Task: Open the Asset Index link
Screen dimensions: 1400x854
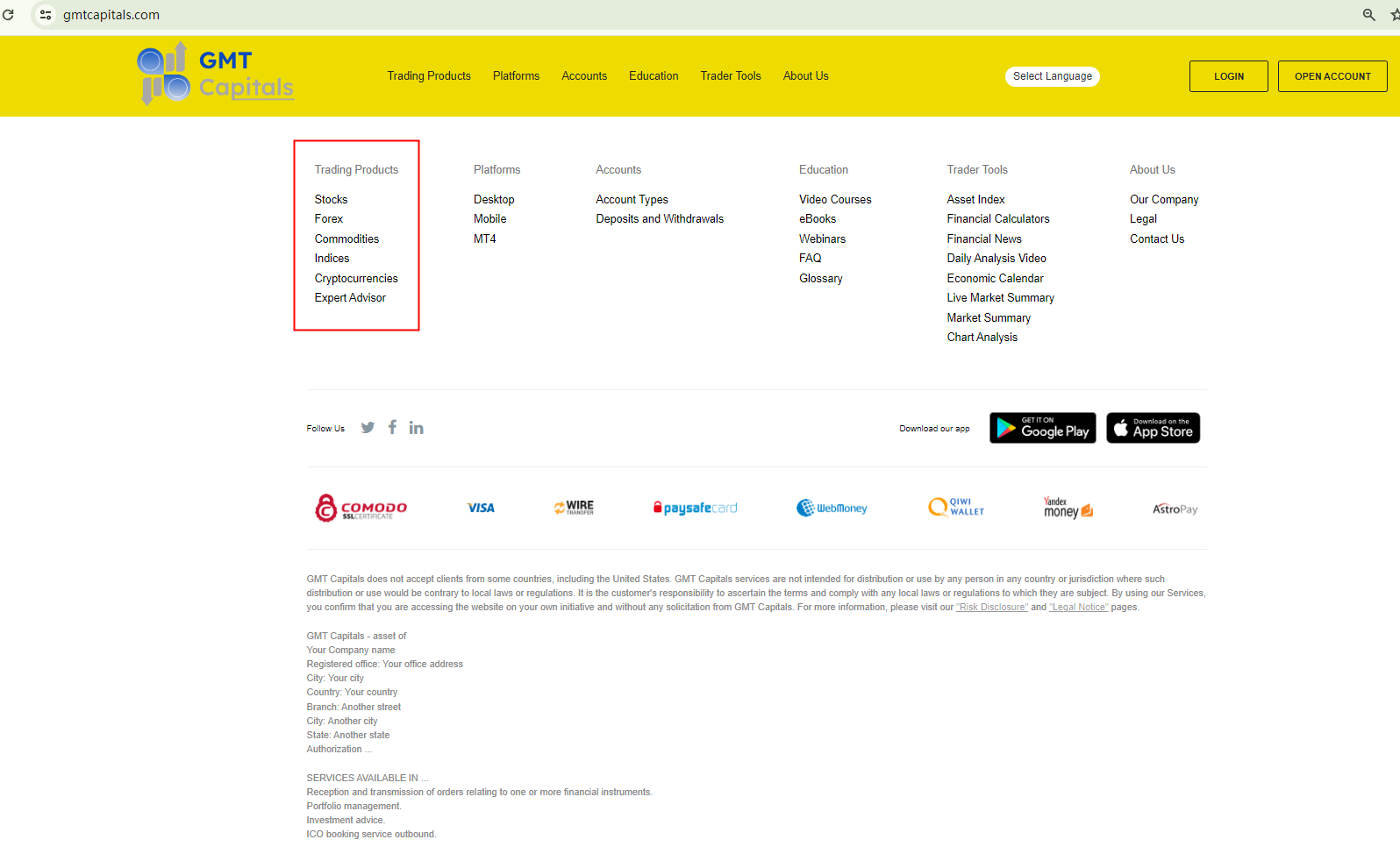Action: click(975, 200)
